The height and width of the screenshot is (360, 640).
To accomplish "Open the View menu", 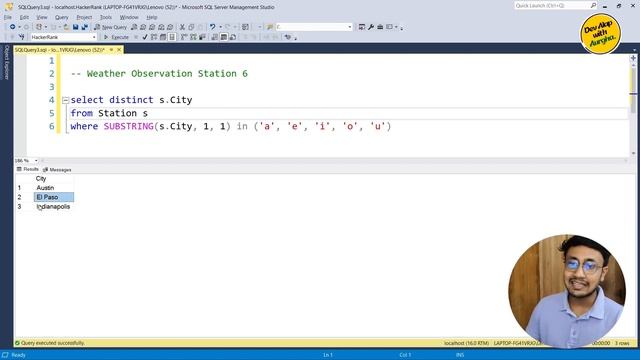I will pyautogui.click(x=42, y=17).
